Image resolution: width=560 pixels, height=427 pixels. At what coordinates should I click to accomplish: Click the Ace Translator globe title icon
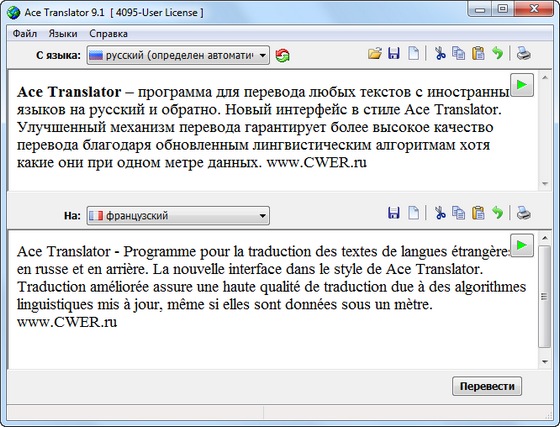pos(14,12)
